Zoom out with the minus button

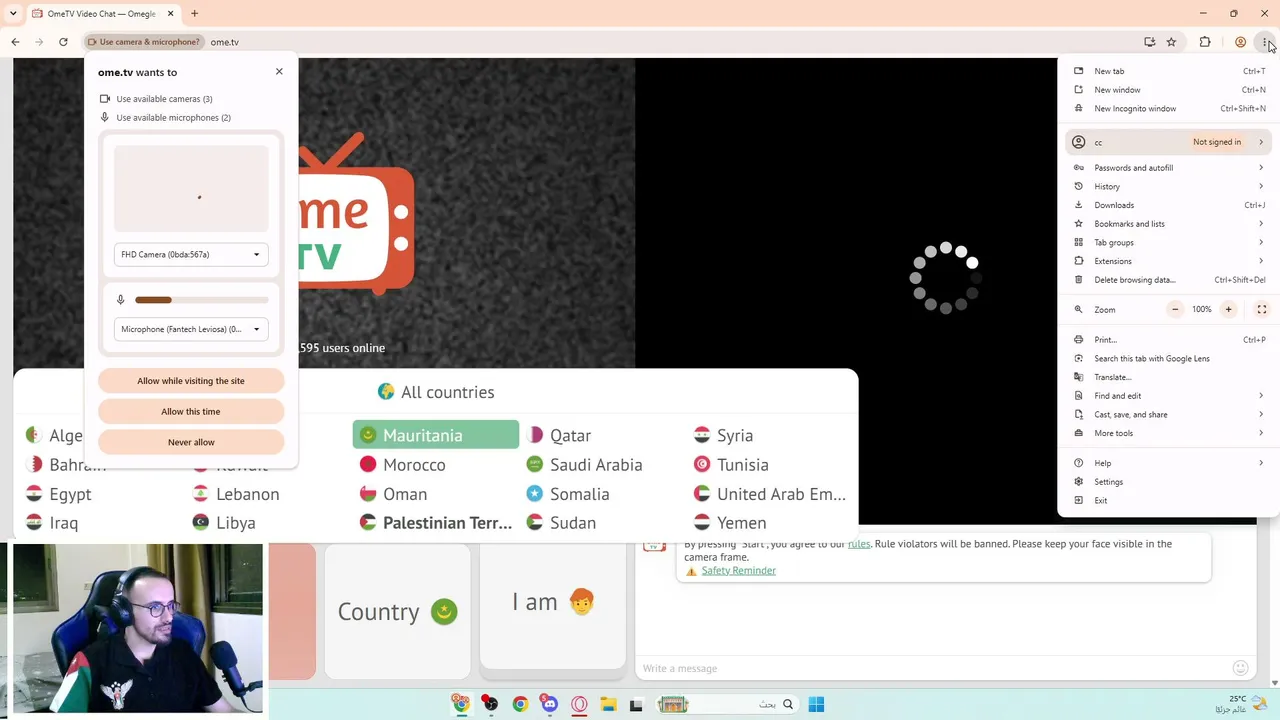pos(1175,310)
